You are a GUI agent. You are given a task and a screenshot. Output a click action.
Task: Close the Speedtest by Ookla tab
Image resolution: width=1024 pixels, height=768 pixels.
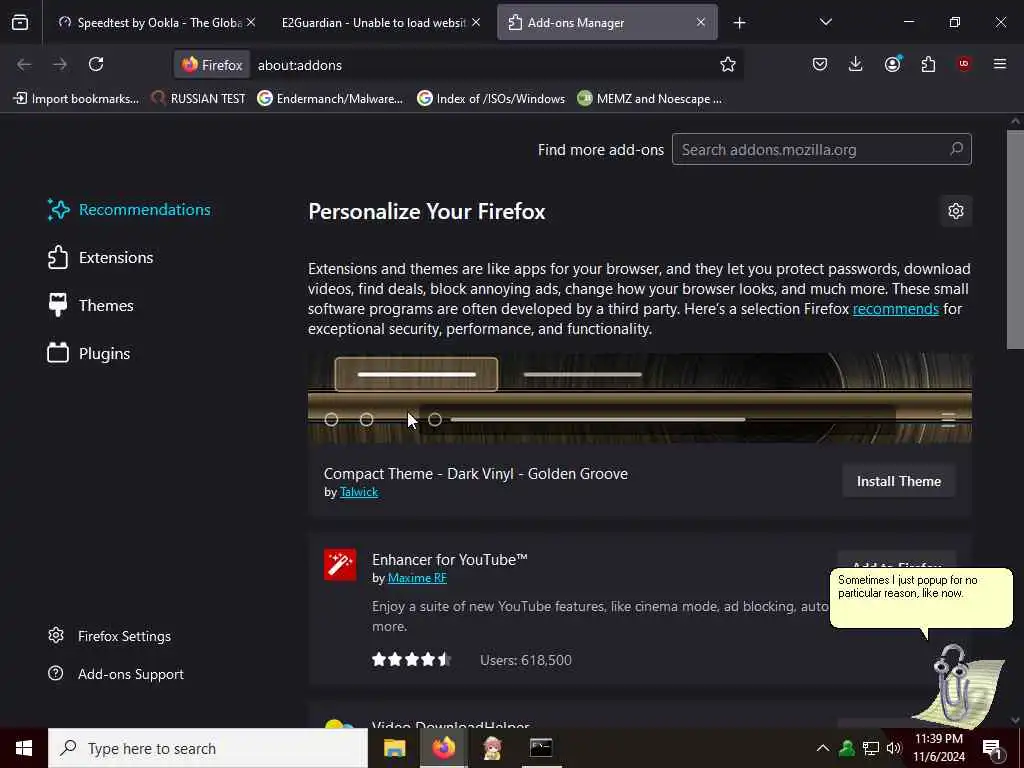point(251,22)
